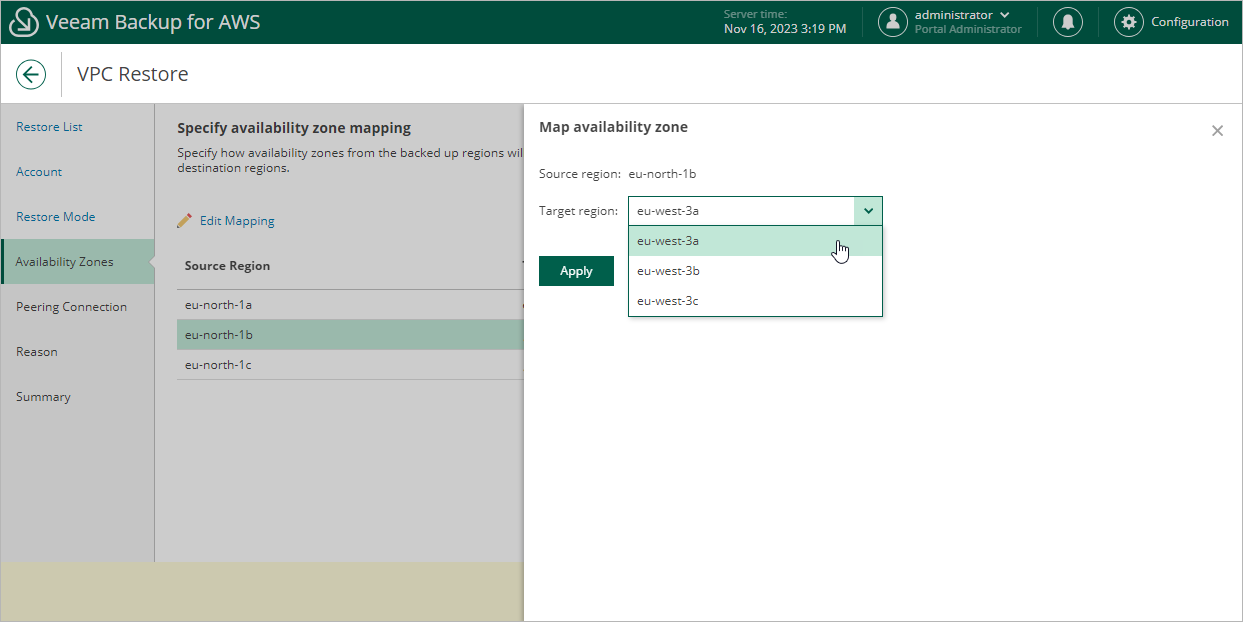This screenshot has height=622, width=1243.
Task: Go back using the arrow icon
Action: tap(31, 74)
